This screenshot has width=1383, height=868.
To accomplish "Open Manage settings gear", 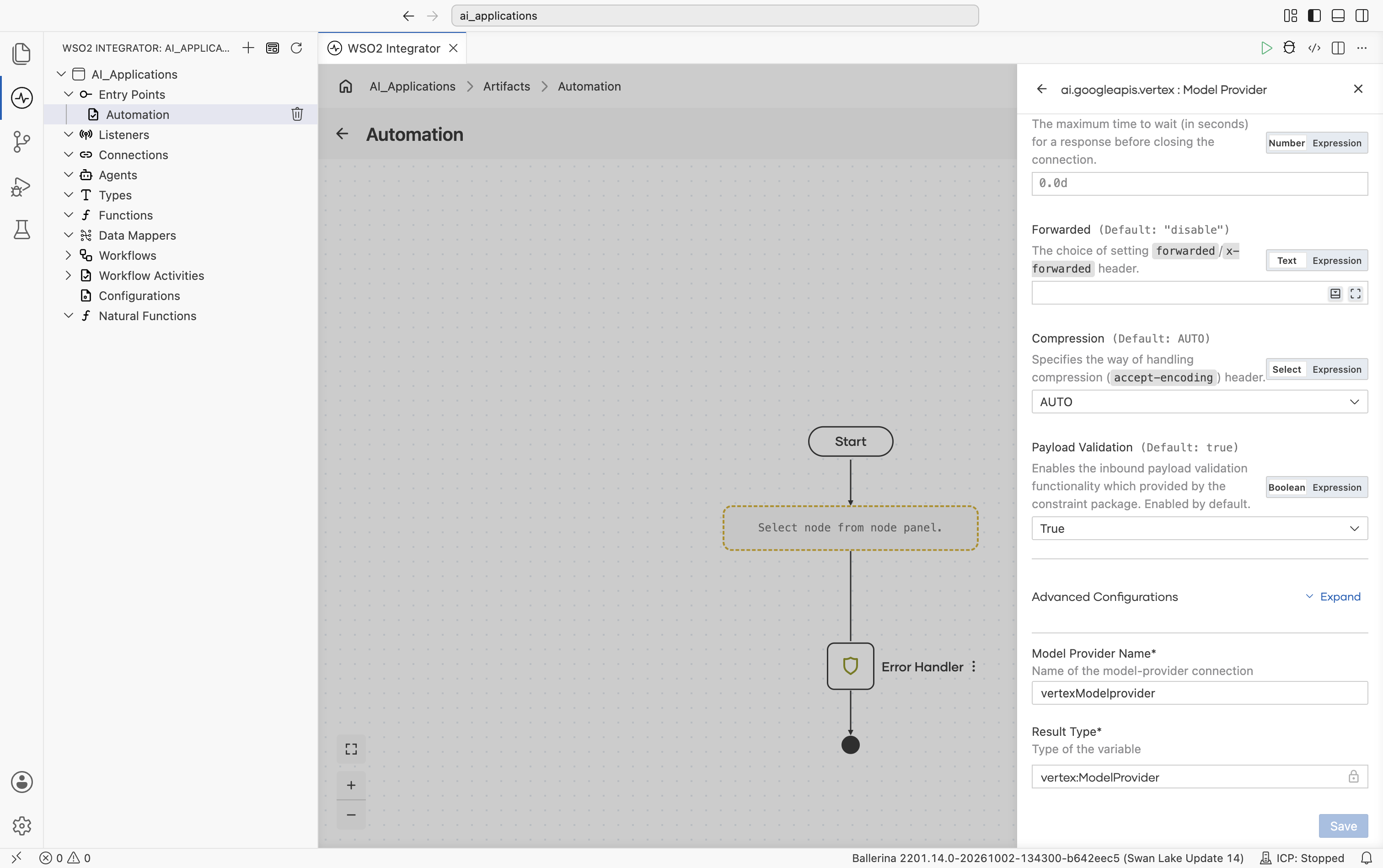I will point(22,826).
